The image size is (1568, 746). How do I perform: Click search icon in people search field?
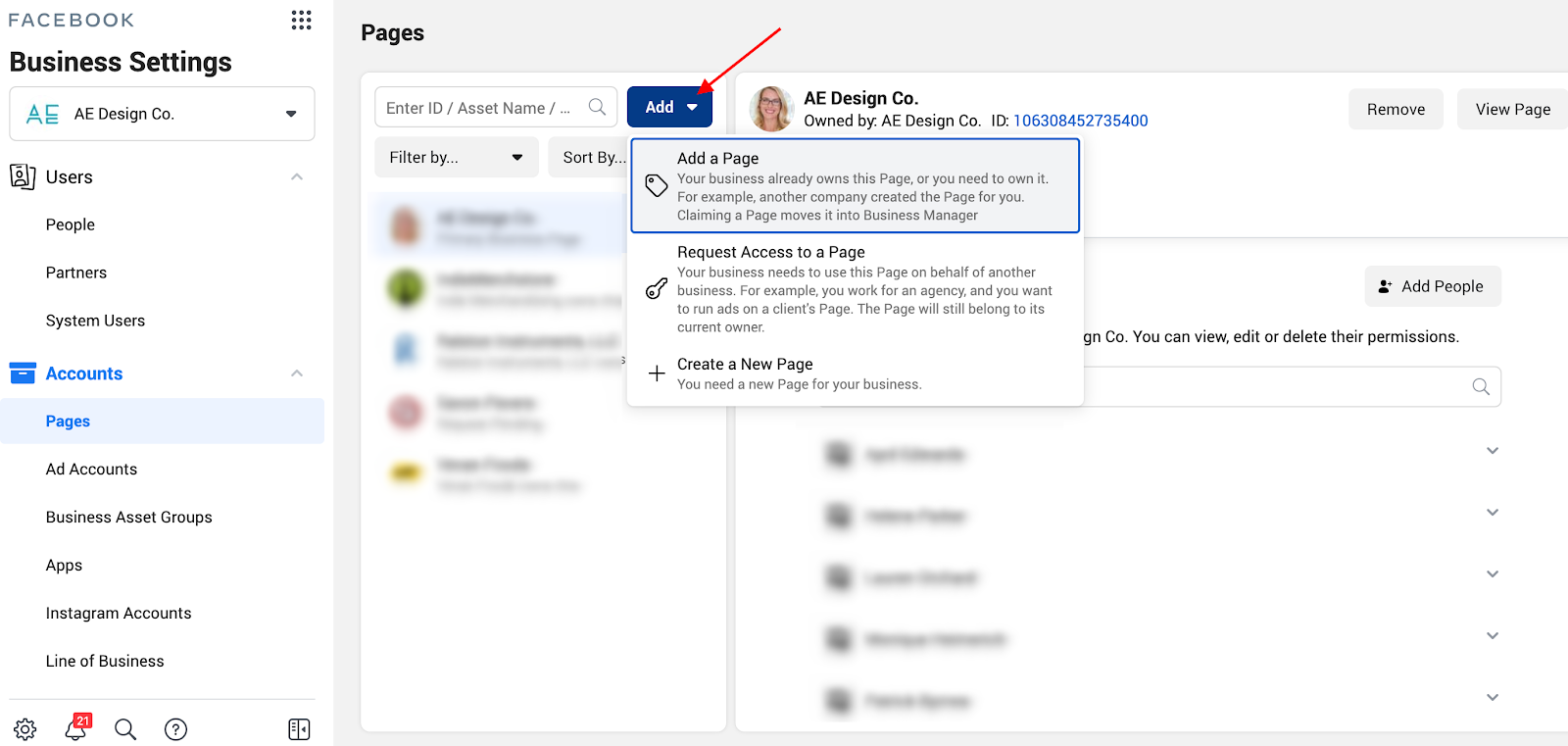[1480, 387]
